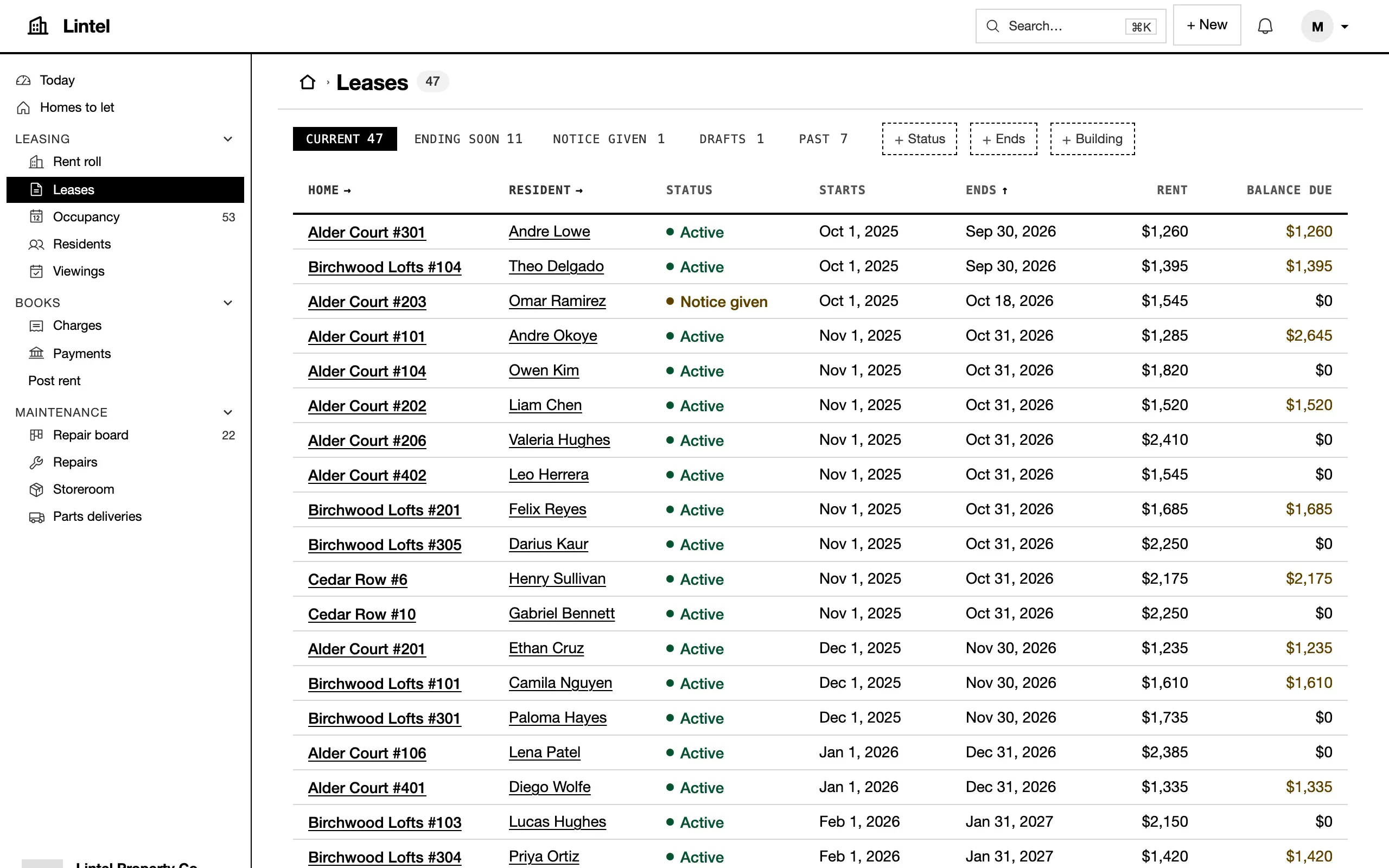Open resident Valeria Hughes link

(x=559, y=440)
